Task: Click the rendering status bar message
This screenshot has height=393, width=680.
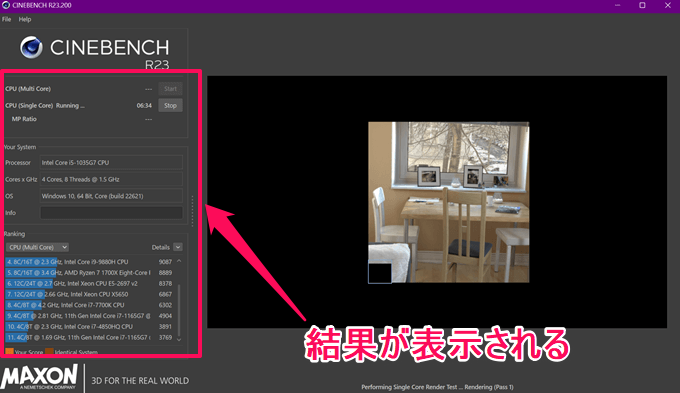Action: [437, 387]
